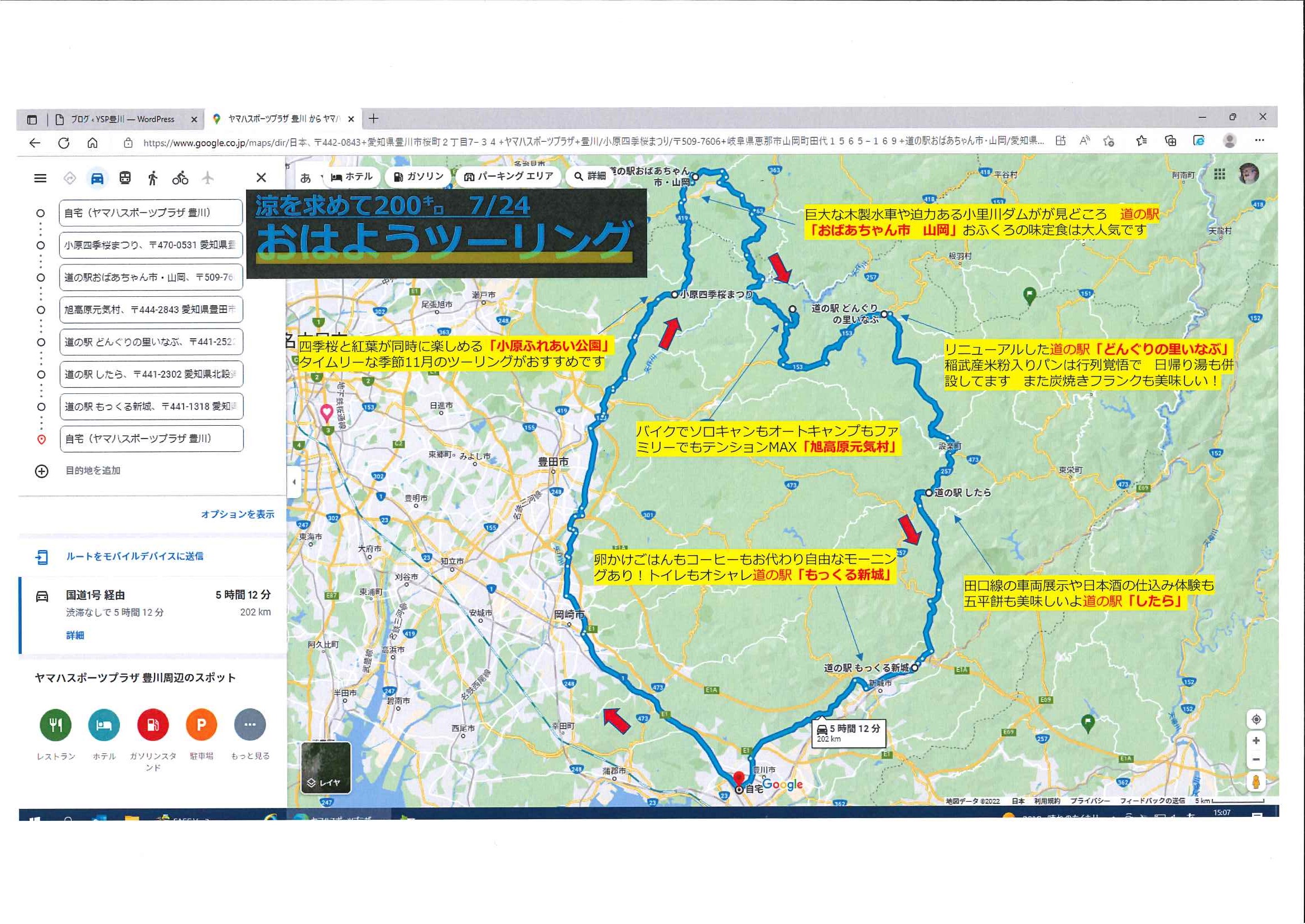The image size is (1305, 924).
Task: Close the WordPress browser tab
Action: tap(194, 119)
